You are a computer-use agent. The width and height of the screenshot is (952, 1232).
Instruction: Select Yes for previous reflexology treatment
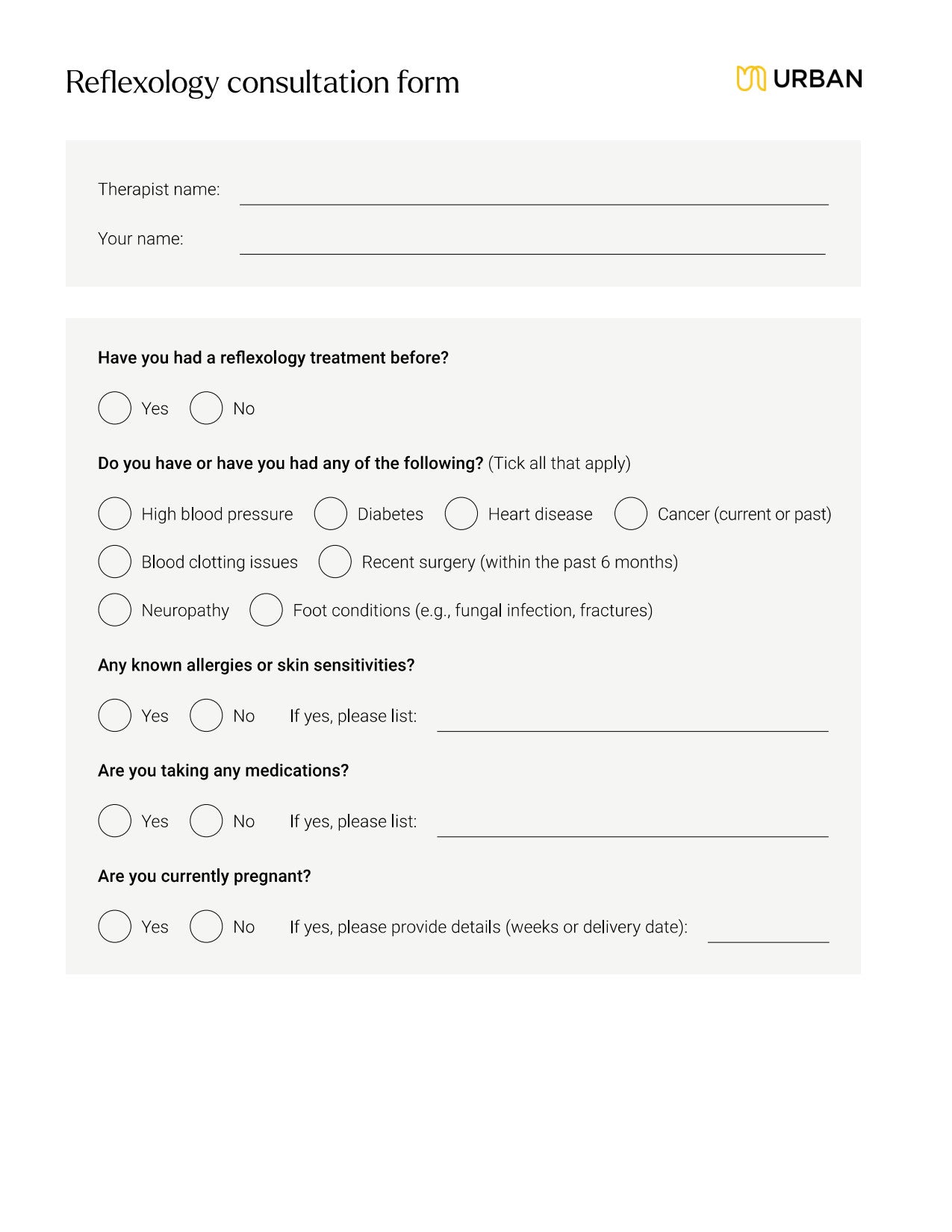point(115,408)
